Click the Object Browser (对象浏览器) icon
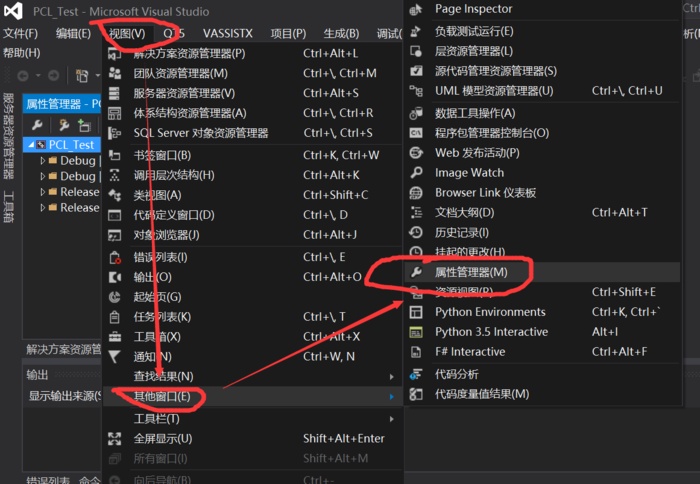 [x=115, y=235]
